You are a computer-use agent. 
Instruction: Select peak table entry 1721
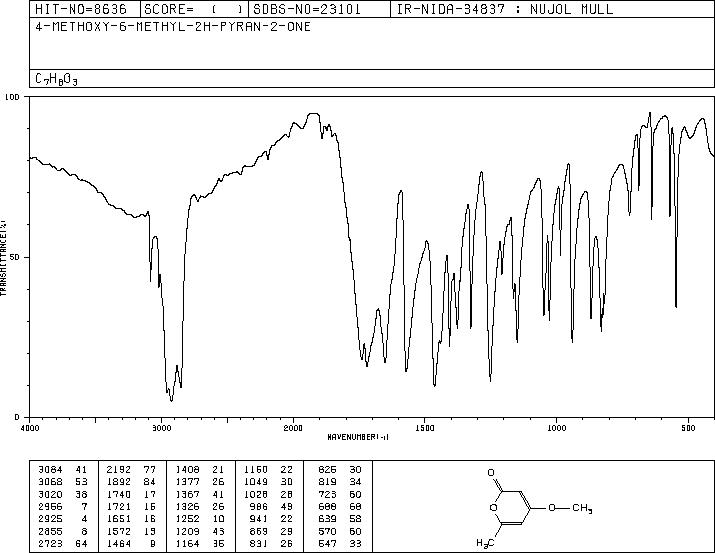[x=119, y=506]
